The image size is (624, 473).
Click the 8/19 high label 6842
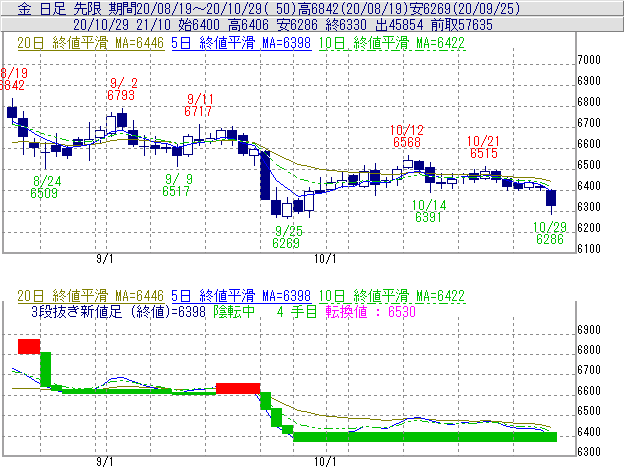[12, 85]
